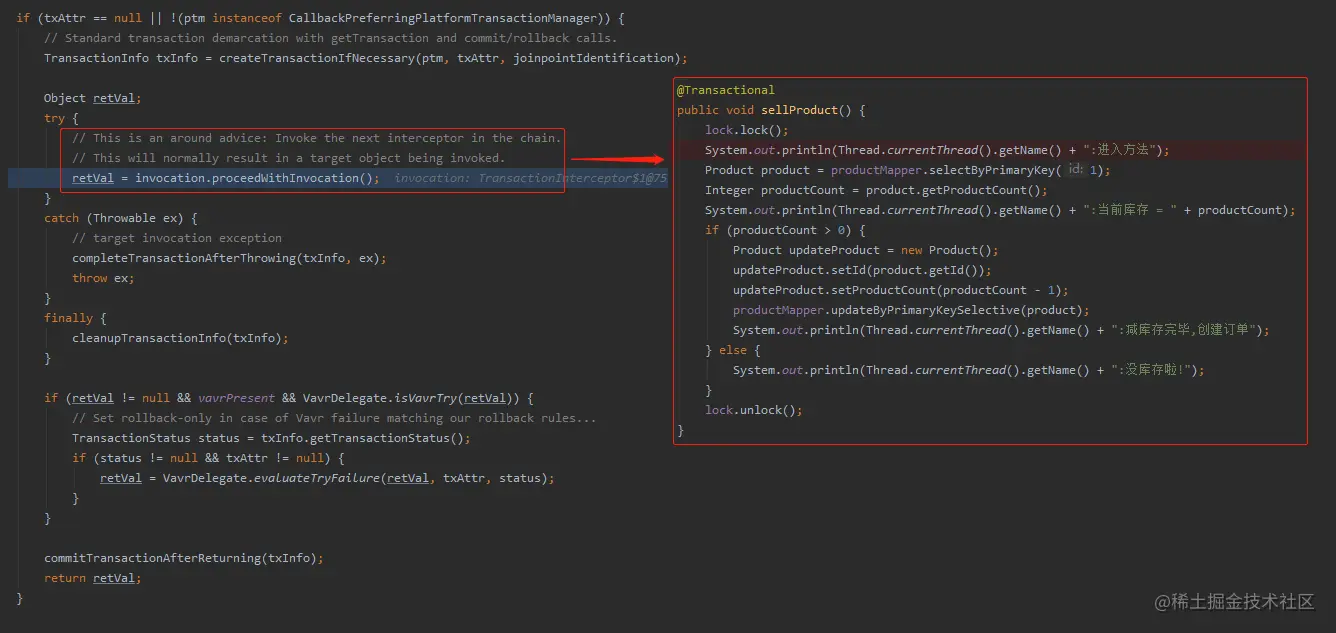1336x633 pixels.
Task: Click comment 'Set rollback-only in case of Vavr'
Action: [334, 418]
